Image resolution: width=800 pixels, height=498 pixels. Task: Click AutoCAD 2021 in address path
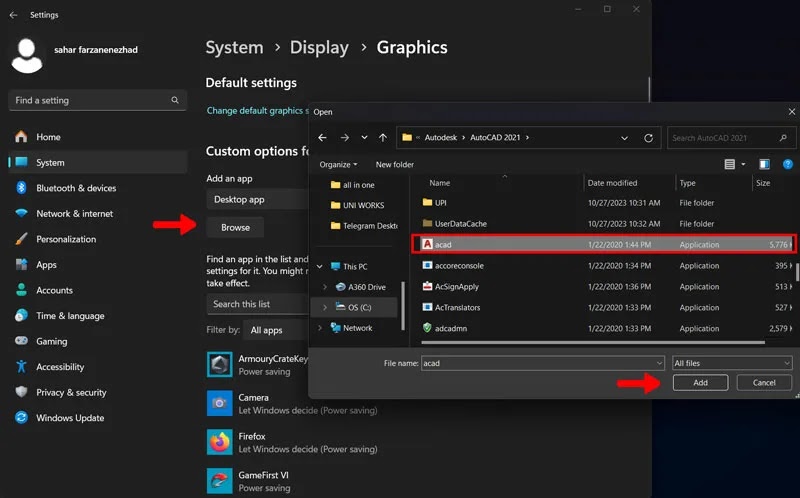coord(495,137)
